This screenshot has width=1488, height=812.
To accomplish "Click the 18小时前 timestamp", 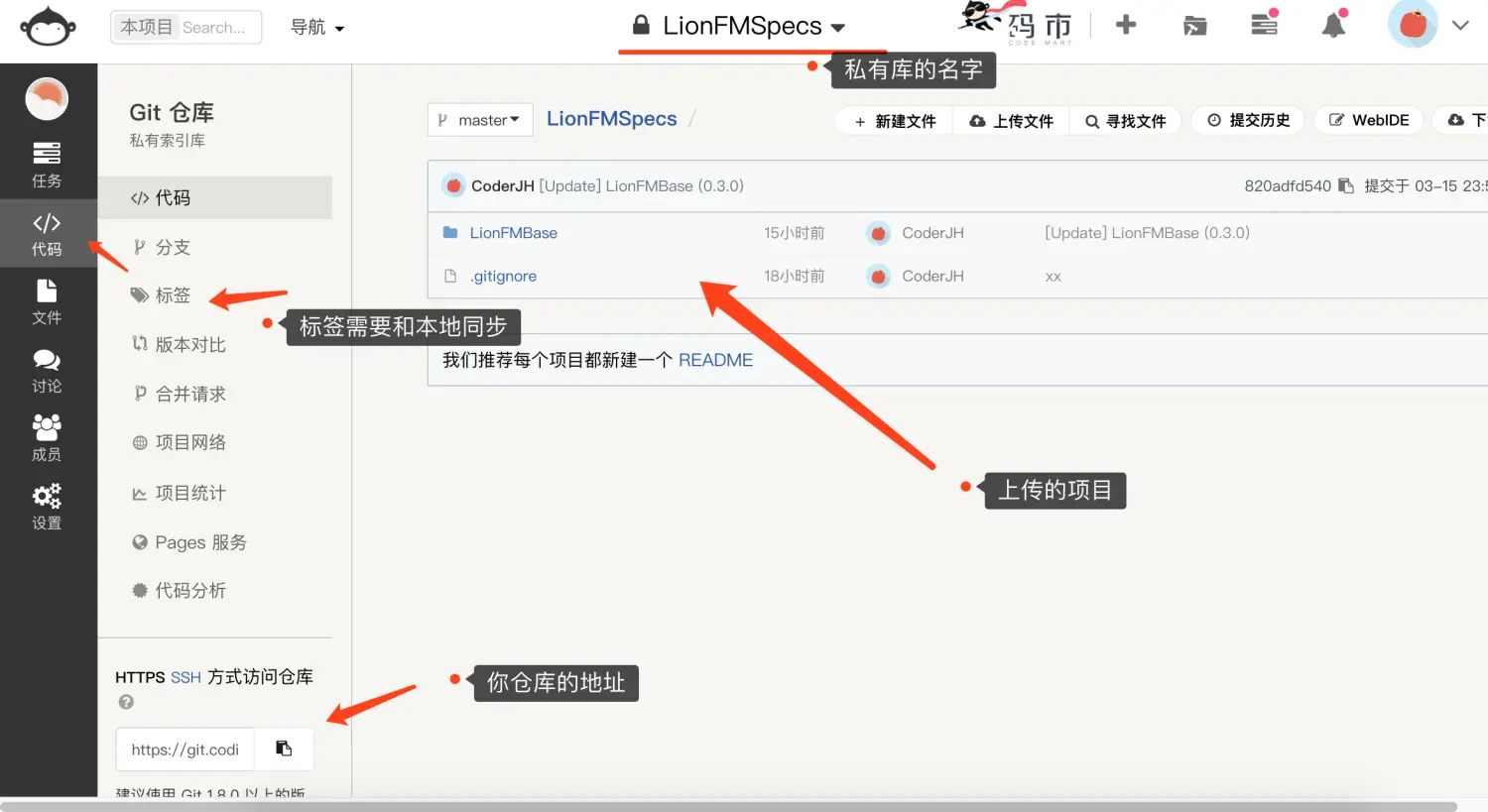I will pyautogui.click(x=794, y=277).
